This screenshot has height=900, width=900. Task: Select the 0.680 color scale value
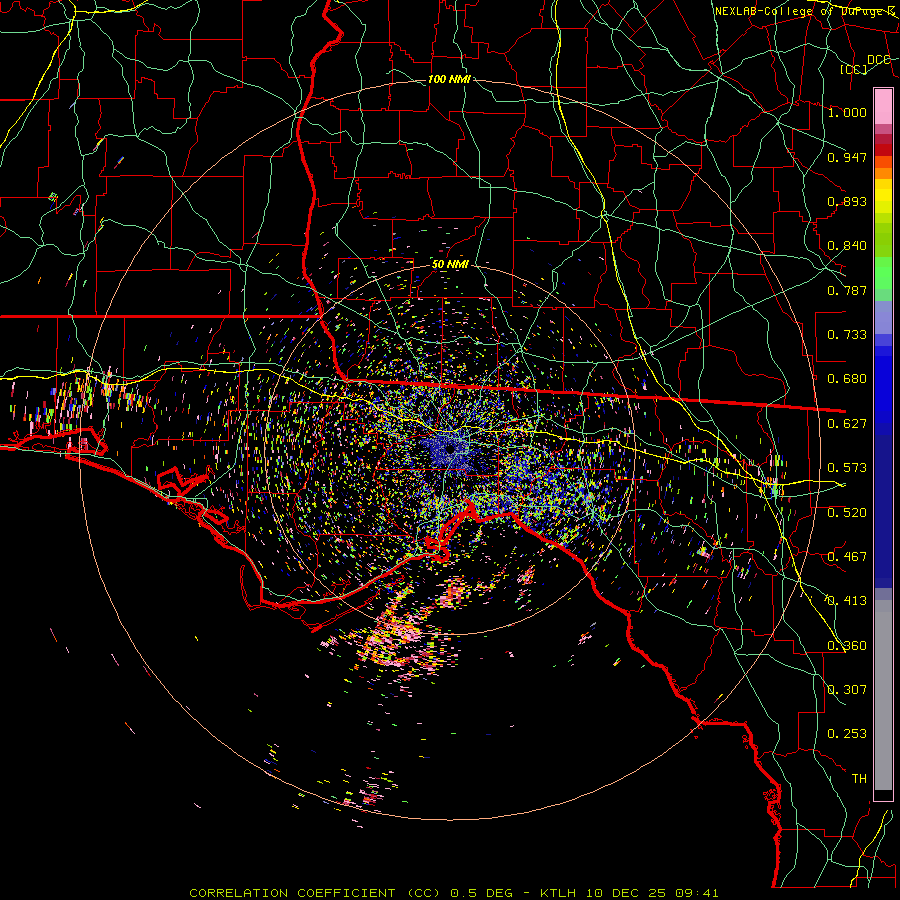[x=847, y=378]
